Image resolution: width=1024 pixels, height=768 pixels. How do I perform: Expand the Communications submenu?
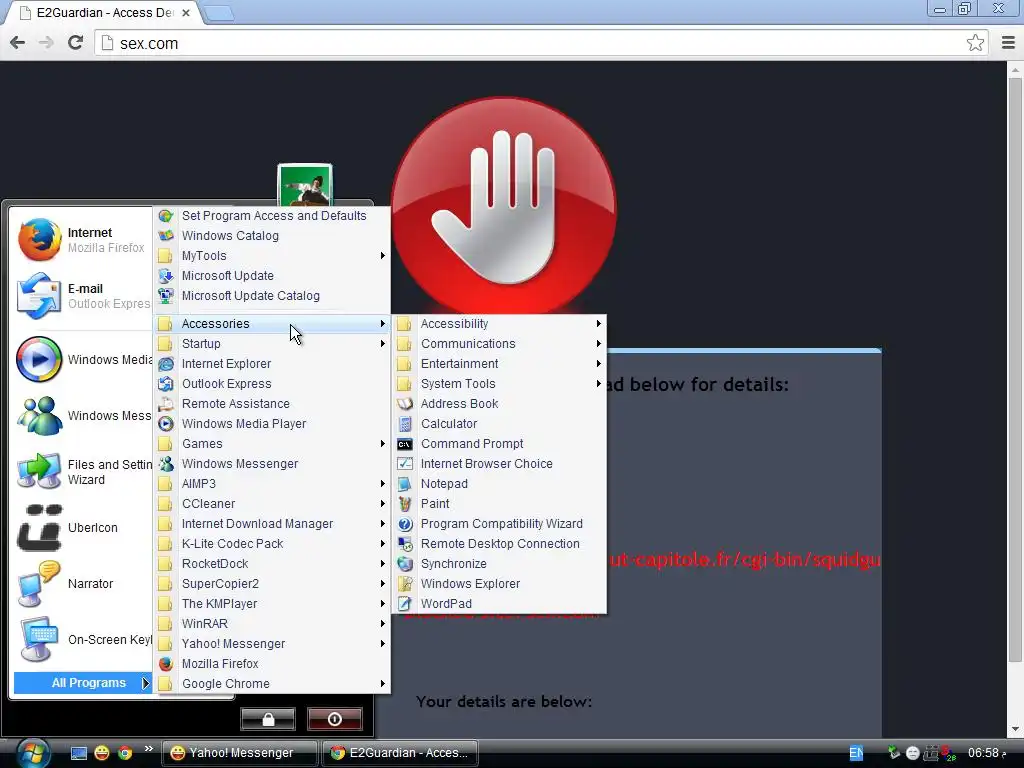tap(499, 344)
